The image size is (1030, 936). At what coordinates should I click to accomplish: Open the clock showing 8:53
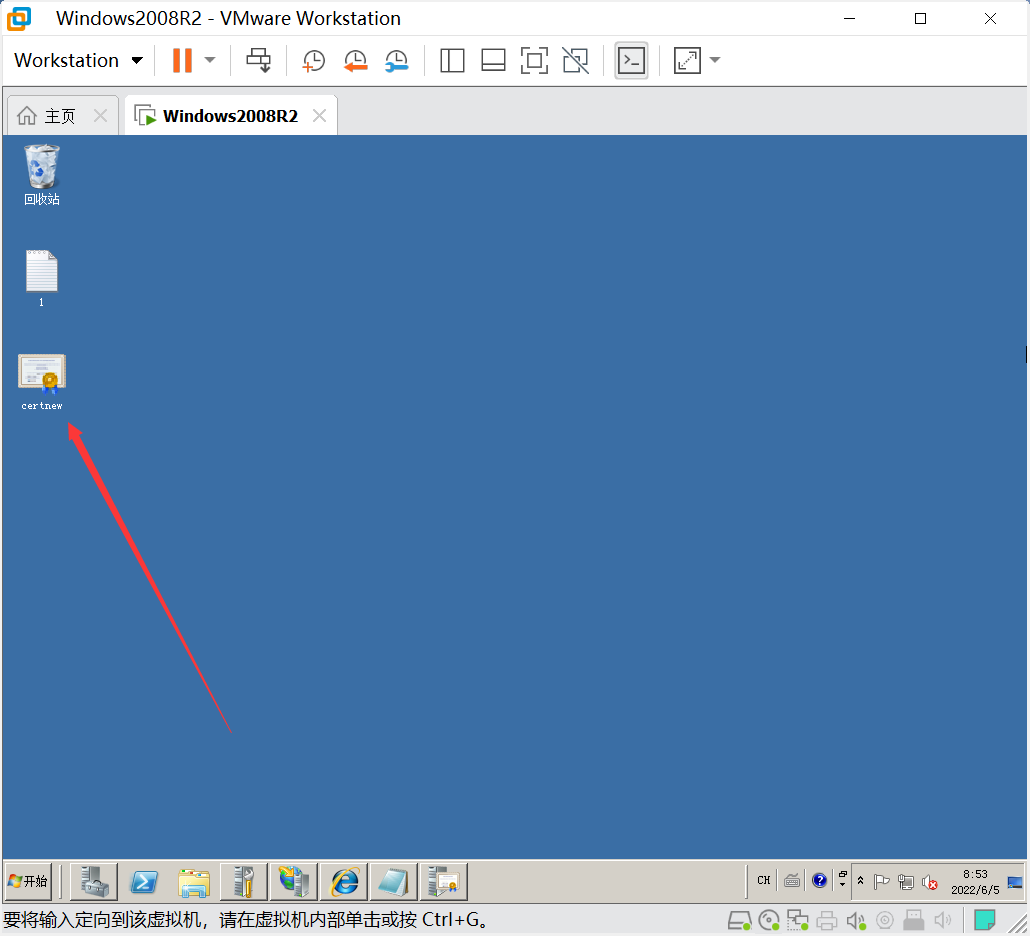point(975,881)
